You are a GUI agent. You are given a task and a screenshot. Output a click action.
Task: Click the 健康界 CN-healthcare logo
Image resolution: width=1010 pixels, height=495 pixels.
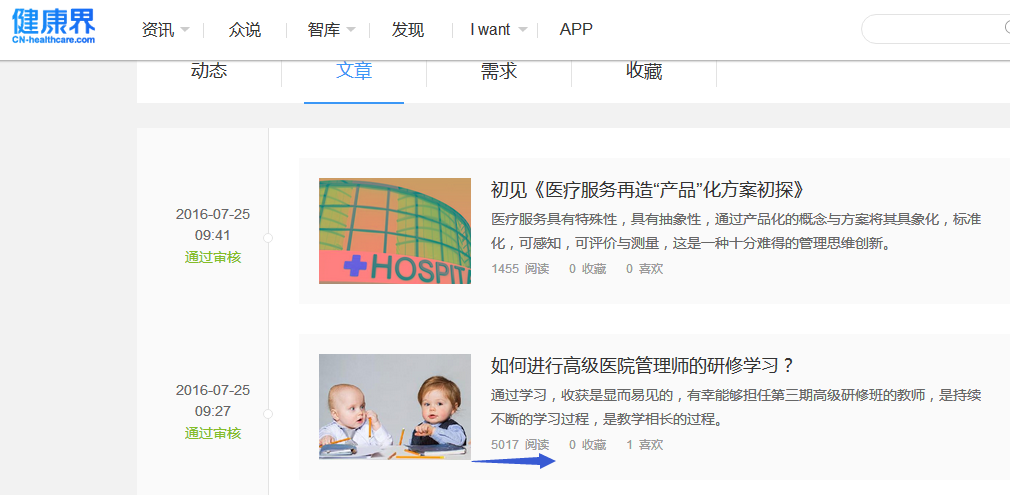[54, 28]
